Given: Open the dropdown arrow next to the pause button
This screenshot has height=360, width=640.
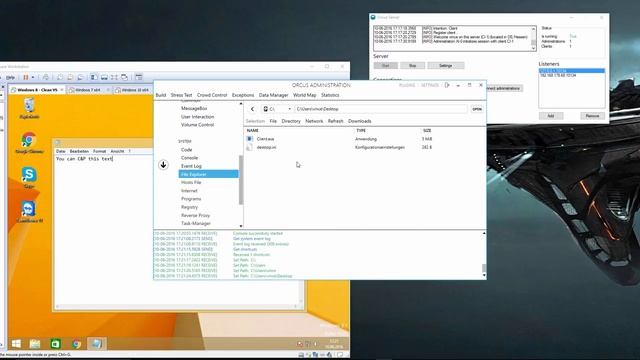Looking at the screenshot, I should coord(33,77).
